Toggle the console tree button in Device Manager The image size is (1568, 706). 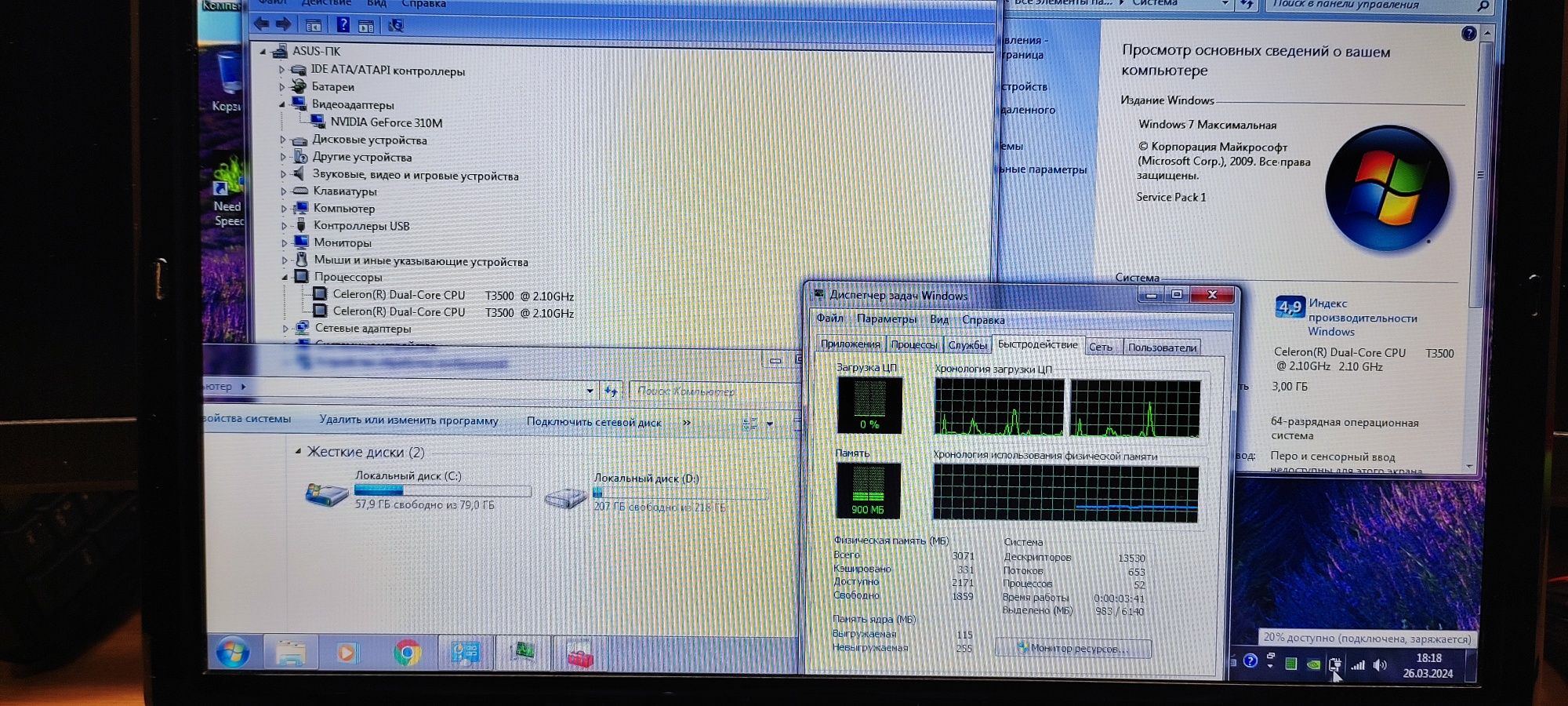click(x=313, y=25)
